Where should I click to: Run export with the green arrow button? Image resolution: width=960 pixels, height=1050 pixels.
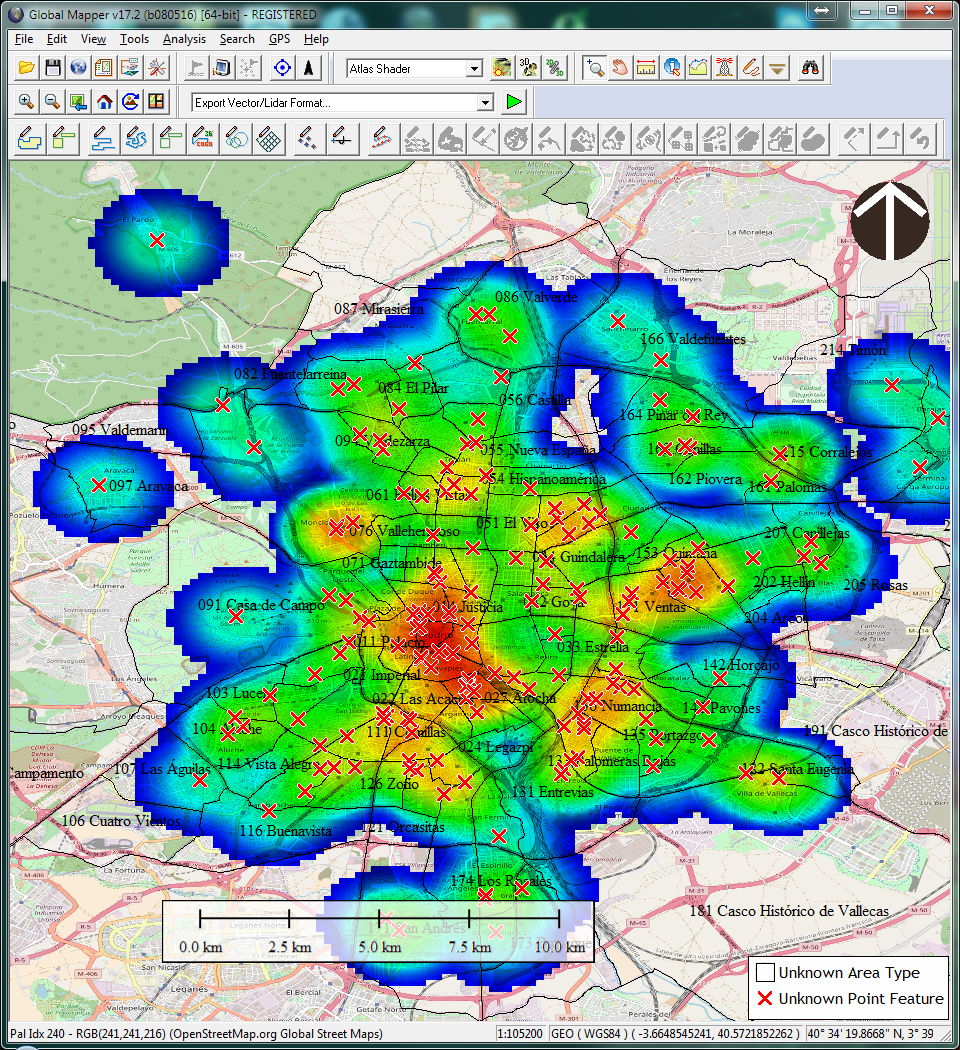coord(512,102)
